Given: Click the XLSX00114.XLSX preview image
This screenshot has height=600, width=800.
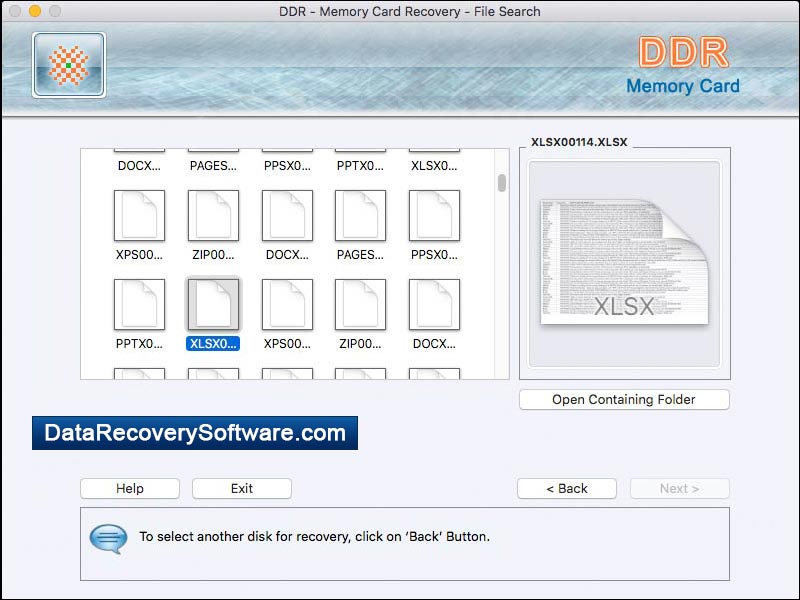Looking at the screenshot, I should (x=624, y=262).
